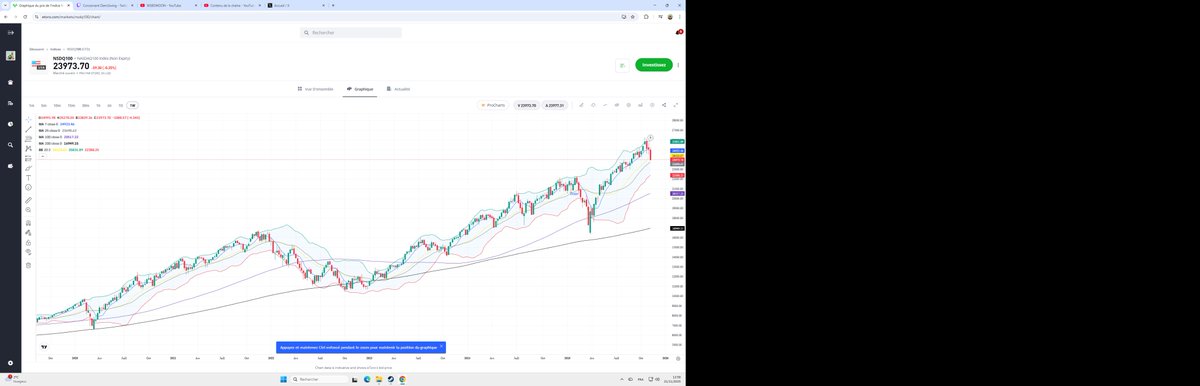Image resolution: width=1200 pixels, height=386 pixels.
Task: Click the A buy price button
Action: [x=555, y=105]
